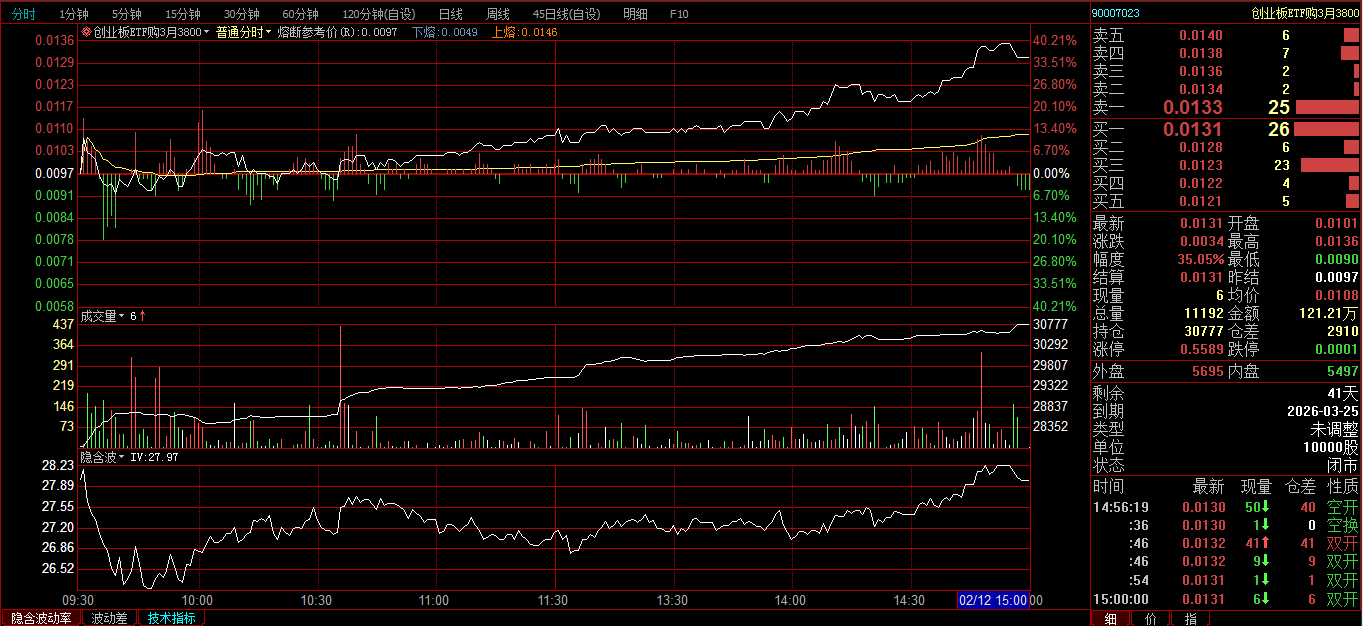
Task: Select the 120分钟(自设) chart period
Action: (378, 14)
